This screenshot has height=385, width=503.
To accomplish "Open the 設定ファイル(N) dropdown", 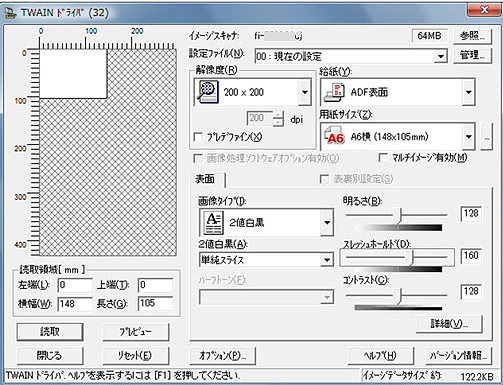I will tap(440, 56).
